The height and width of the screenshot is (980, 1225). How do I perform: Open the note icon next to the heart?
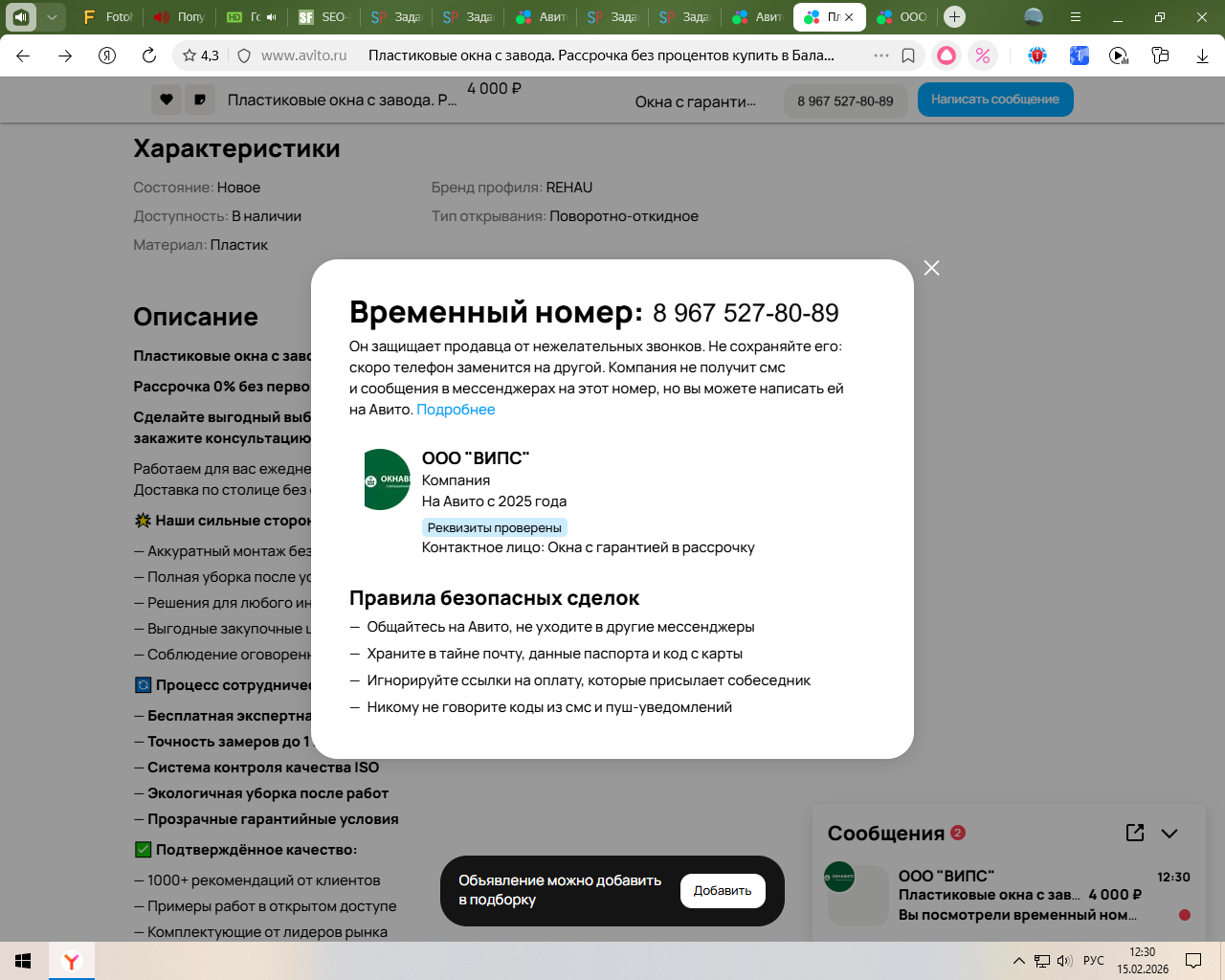(200, 100)
